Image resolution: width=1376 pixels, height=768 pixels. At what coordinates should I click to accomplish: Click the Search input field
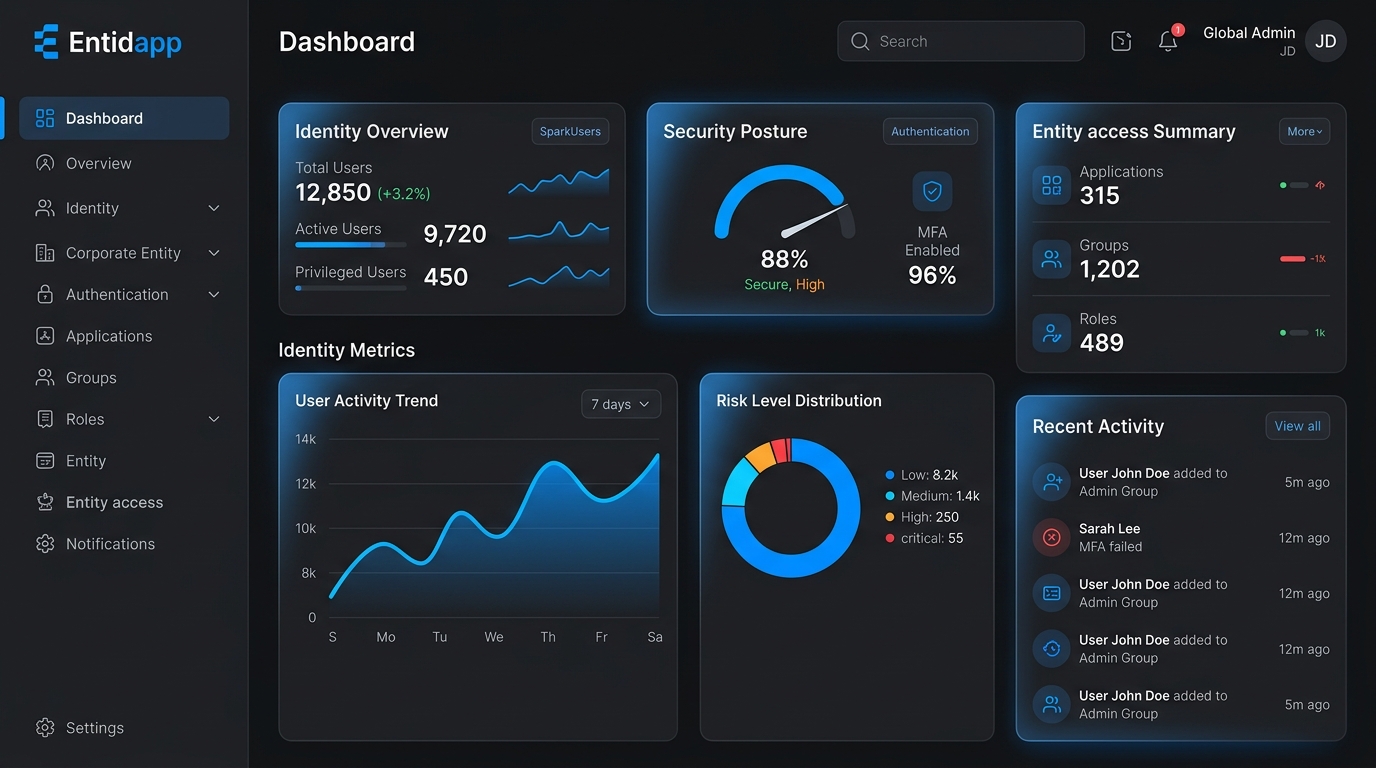click(x=961, y=41)
